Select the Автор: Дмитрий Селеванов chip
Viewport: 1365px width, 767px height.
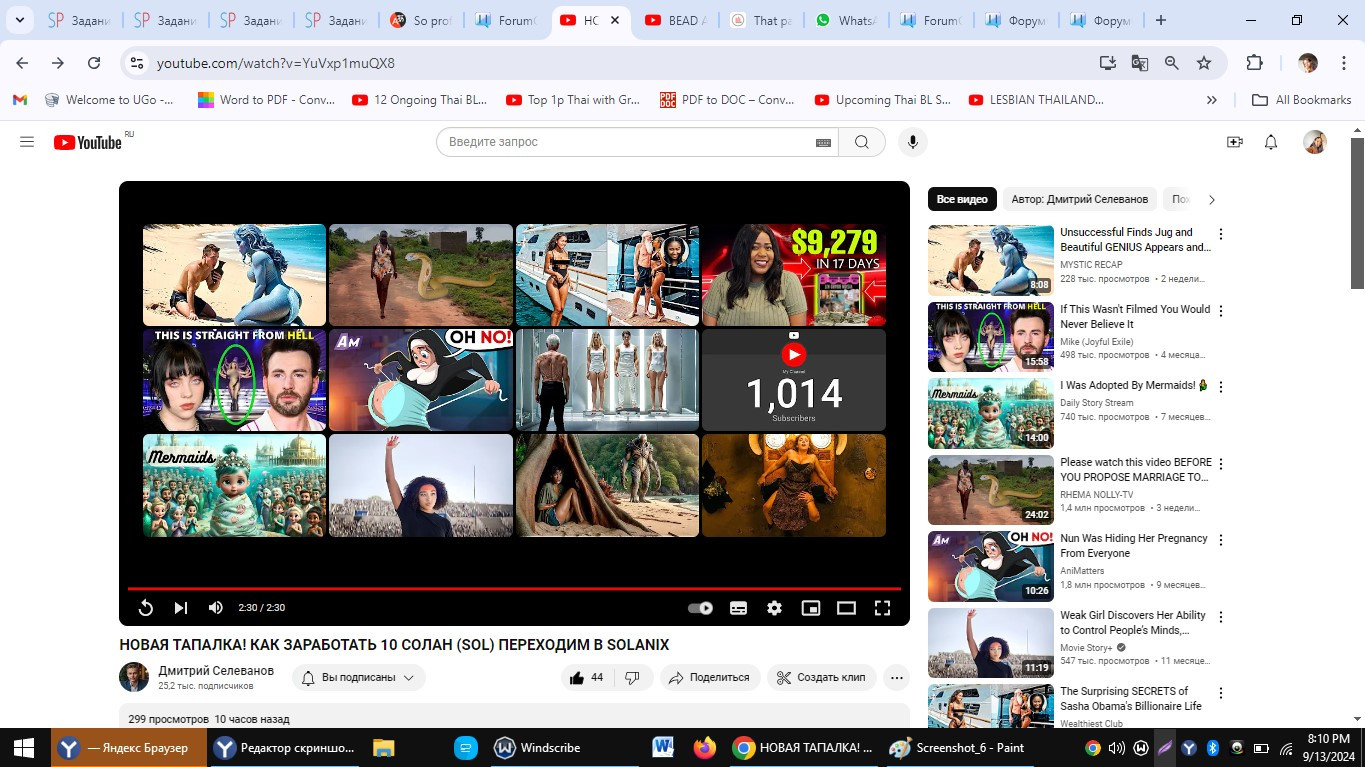click(x=1079, y=199)
